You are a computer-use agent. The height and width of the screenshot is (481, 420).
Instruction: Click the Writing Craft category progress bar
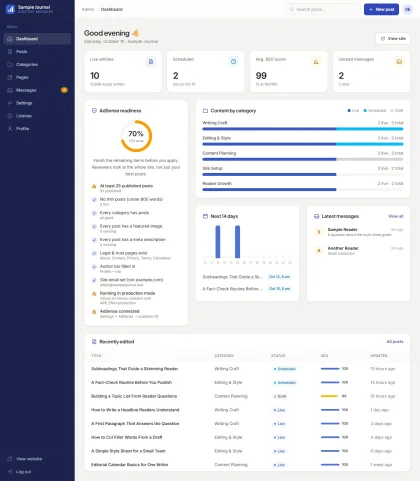(303, 129)
